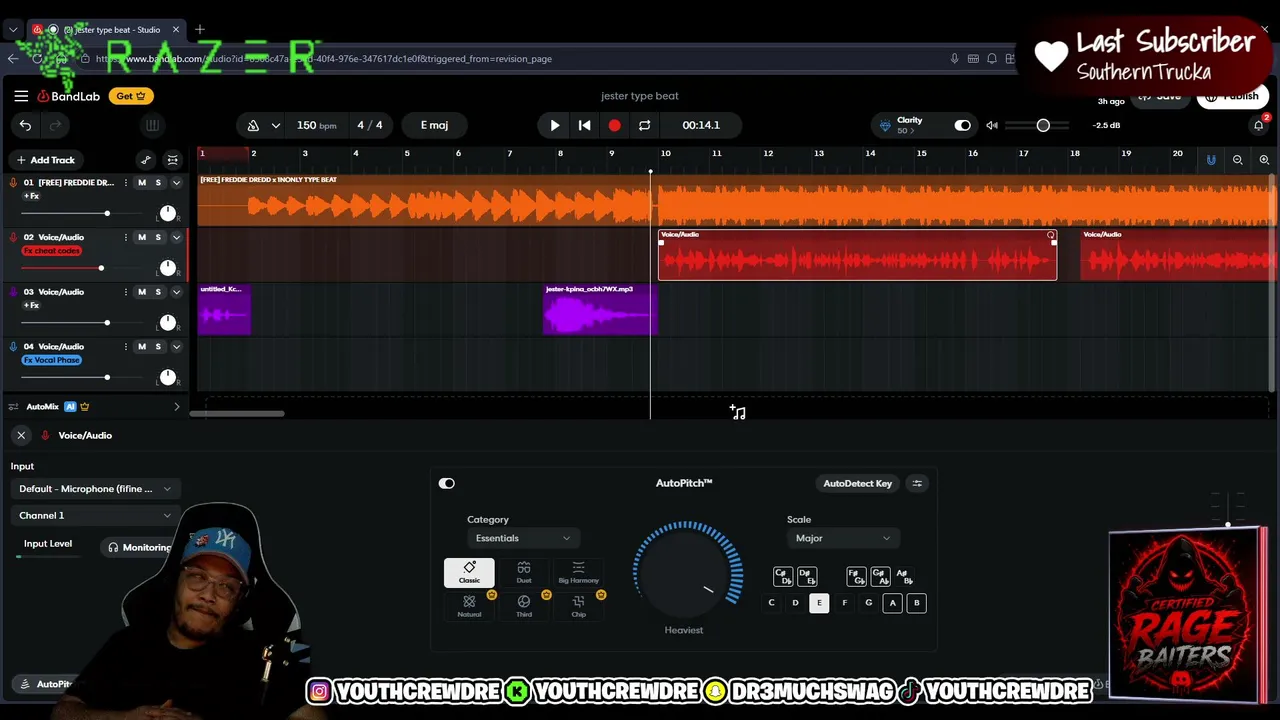Toggle the A note key in AutoPitch
This screenshot has height=720, width=1280.
tap(892, 603)
